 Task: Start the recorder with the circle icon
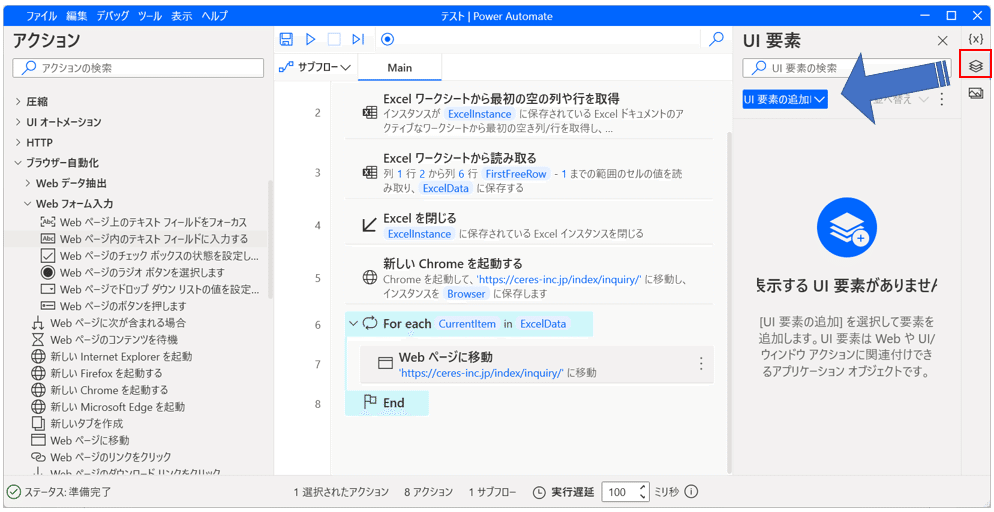pyautogui.click(x=387, y=39)
